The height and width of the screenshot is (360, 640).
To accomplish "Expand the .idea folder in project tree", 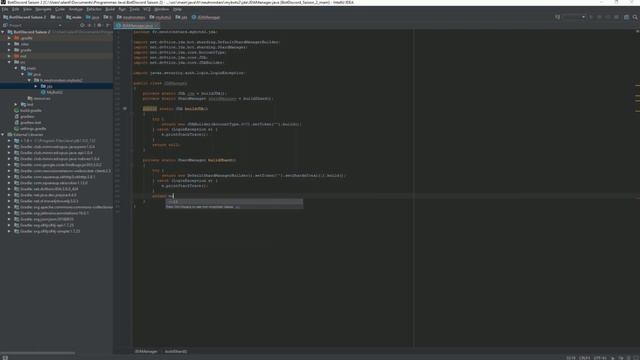I will point(9,44).
